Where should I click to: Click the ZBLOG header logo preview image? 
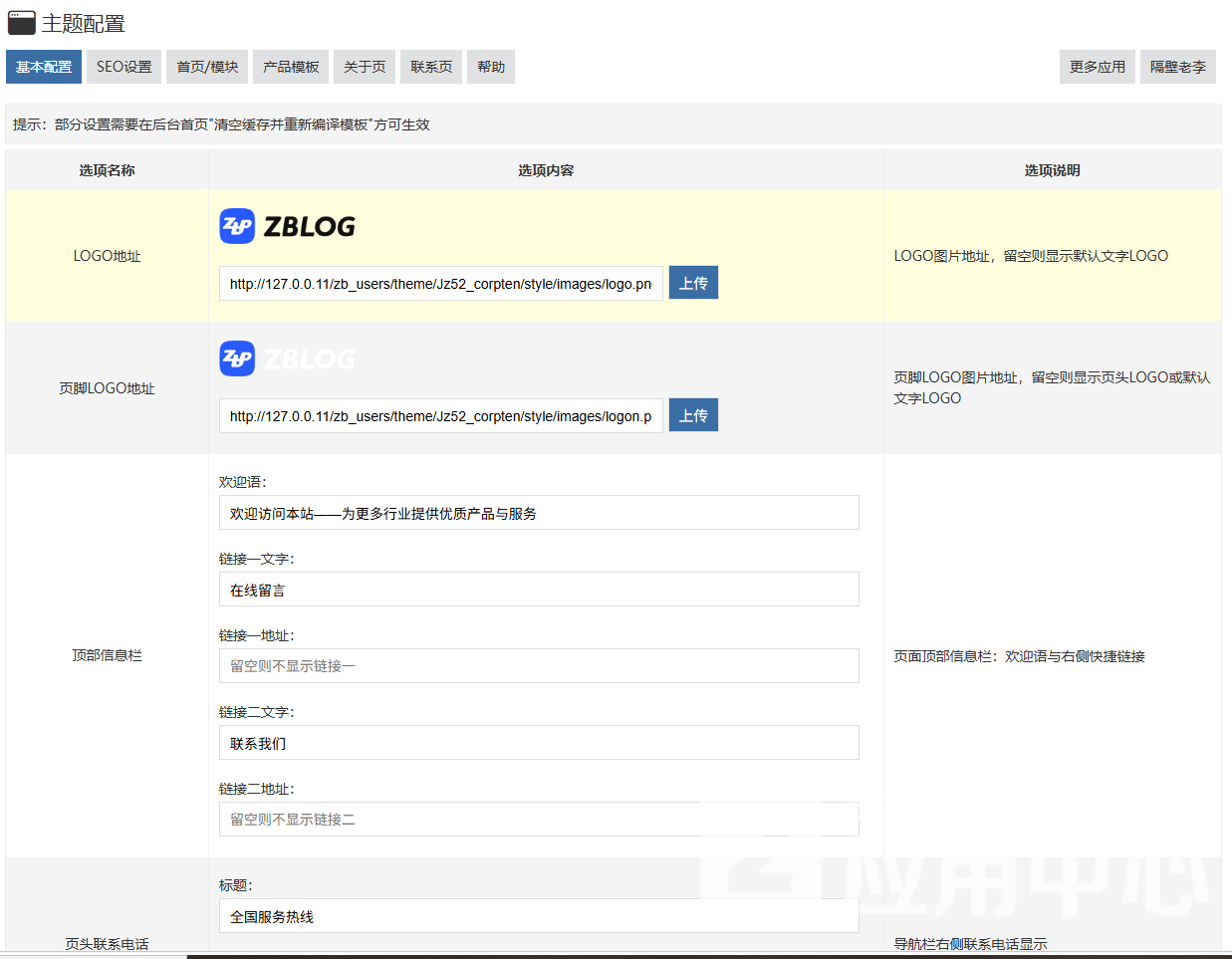[x=287, y=226]
